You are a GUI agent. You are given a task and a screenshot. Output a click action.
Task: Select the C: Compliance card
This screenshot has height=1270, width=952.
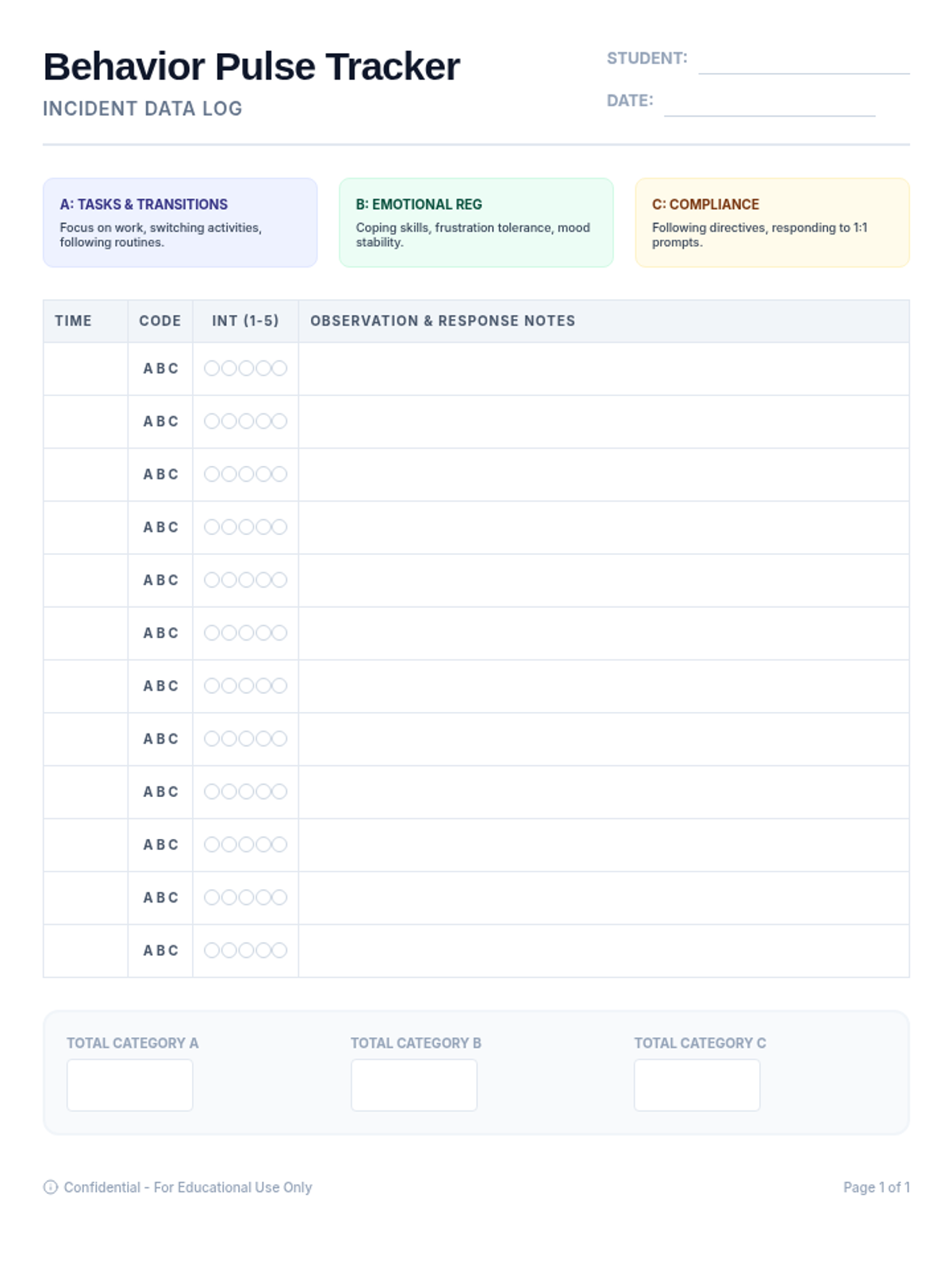click(x=772, y=222)
